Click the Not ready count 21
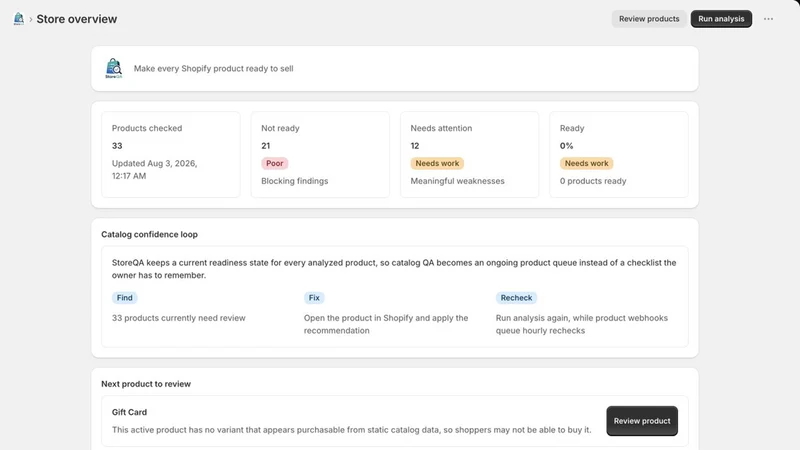800x450 pixels. click(265, 146)
